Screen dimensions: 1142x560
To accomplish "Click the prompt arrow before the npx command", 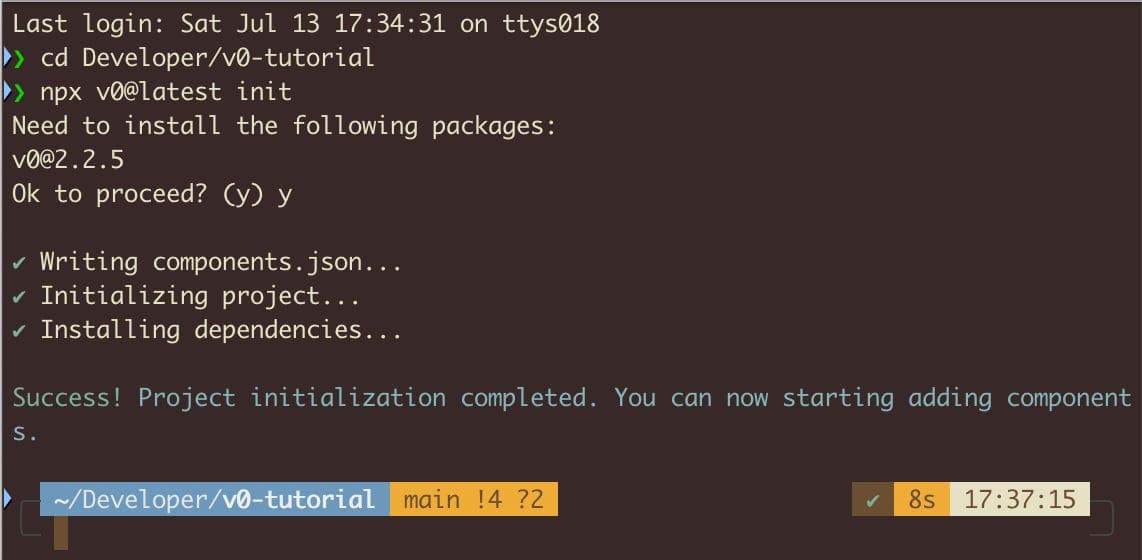I will [x=20, y=92].
